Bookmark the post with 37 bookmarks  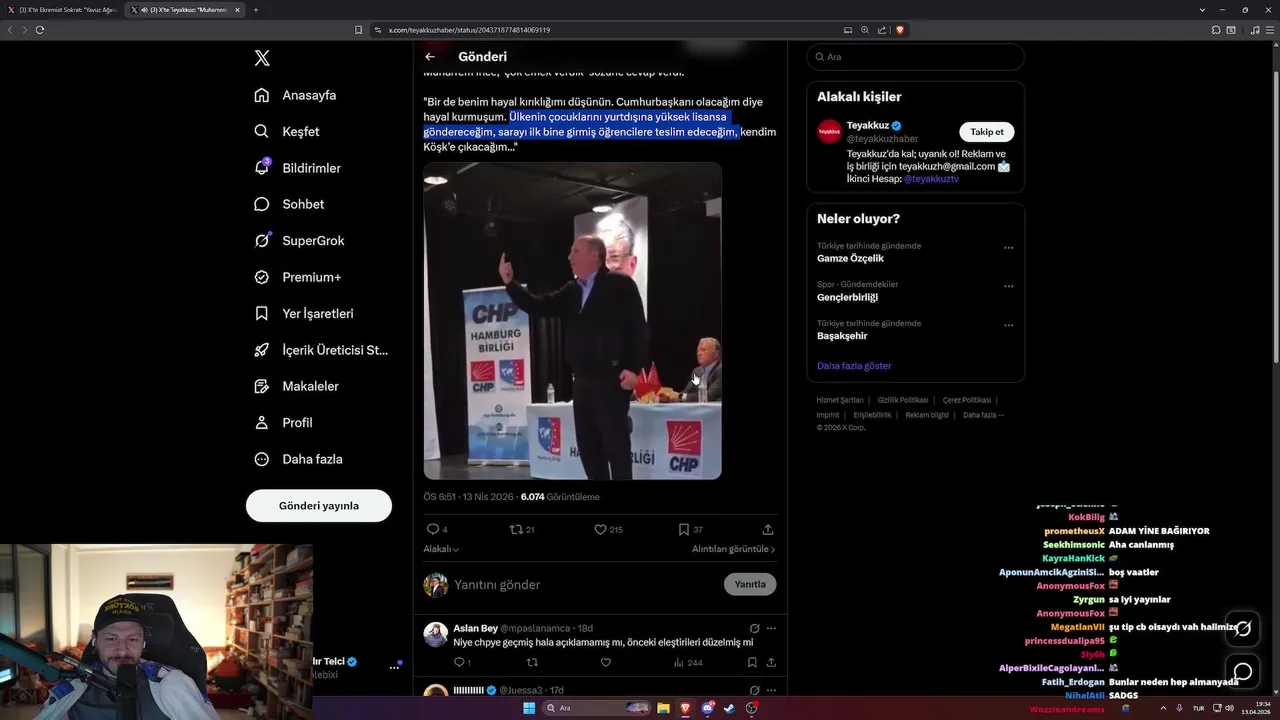684,529
